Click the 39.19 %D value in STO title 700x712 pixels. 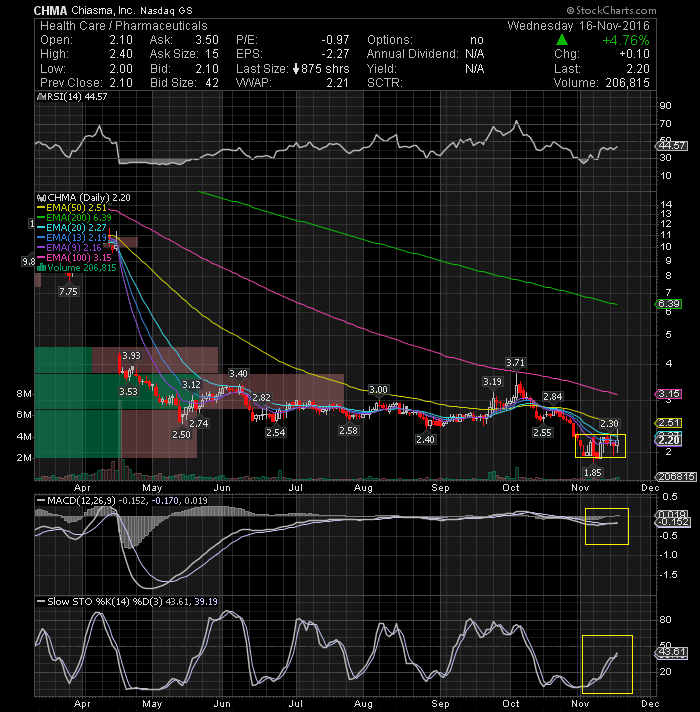(206, 602)
